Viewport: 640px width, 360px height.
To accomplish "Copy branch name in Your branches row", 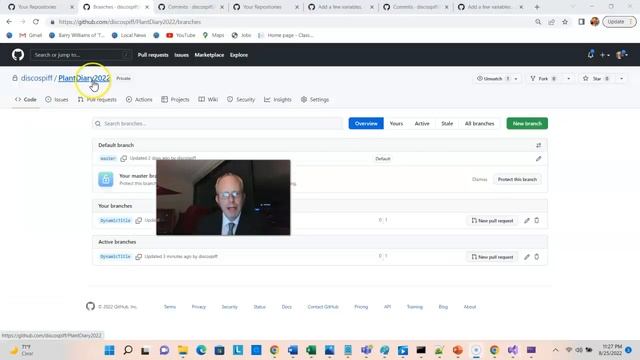I will point(139,220).
